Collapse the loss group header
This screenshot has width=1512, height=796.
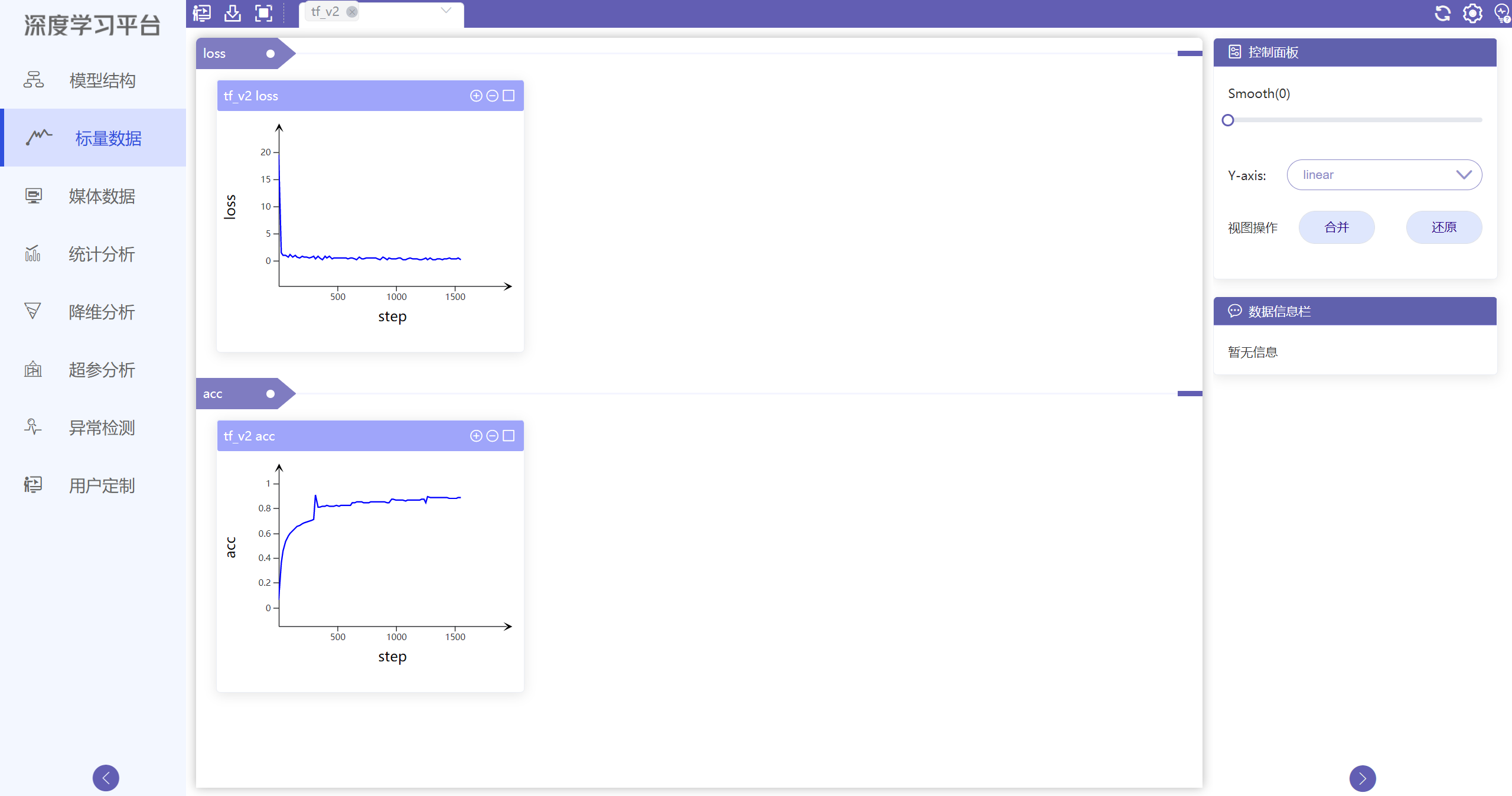tap(245, 54)
